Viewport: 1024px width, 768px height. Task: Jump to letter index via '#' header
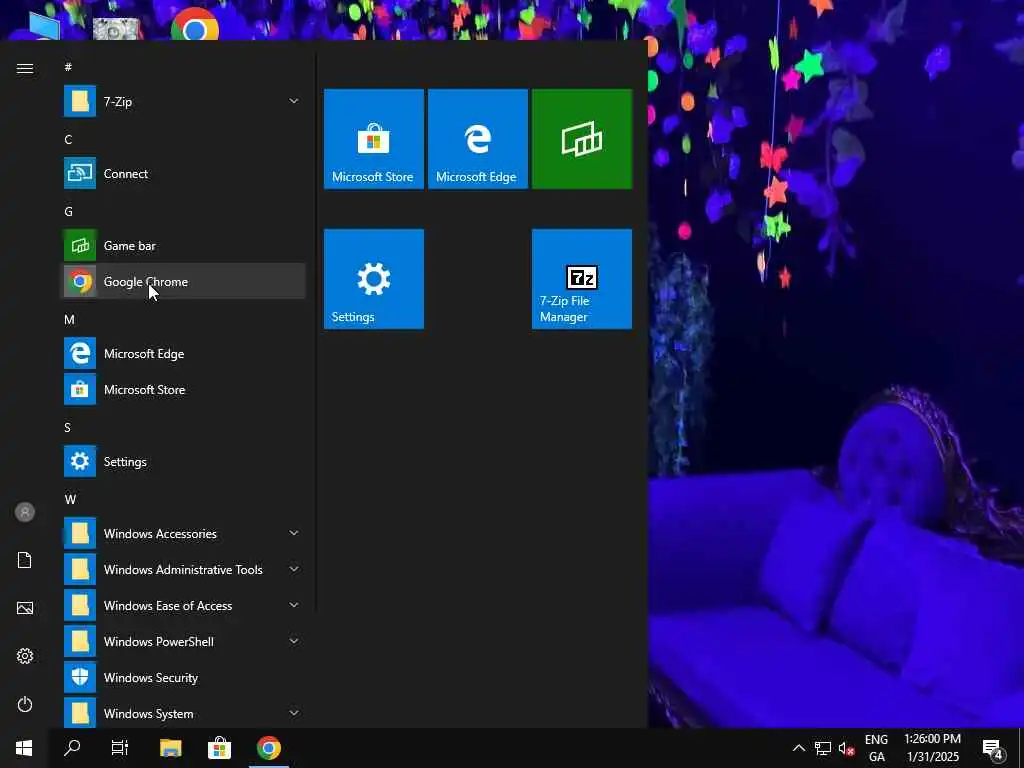68,67
